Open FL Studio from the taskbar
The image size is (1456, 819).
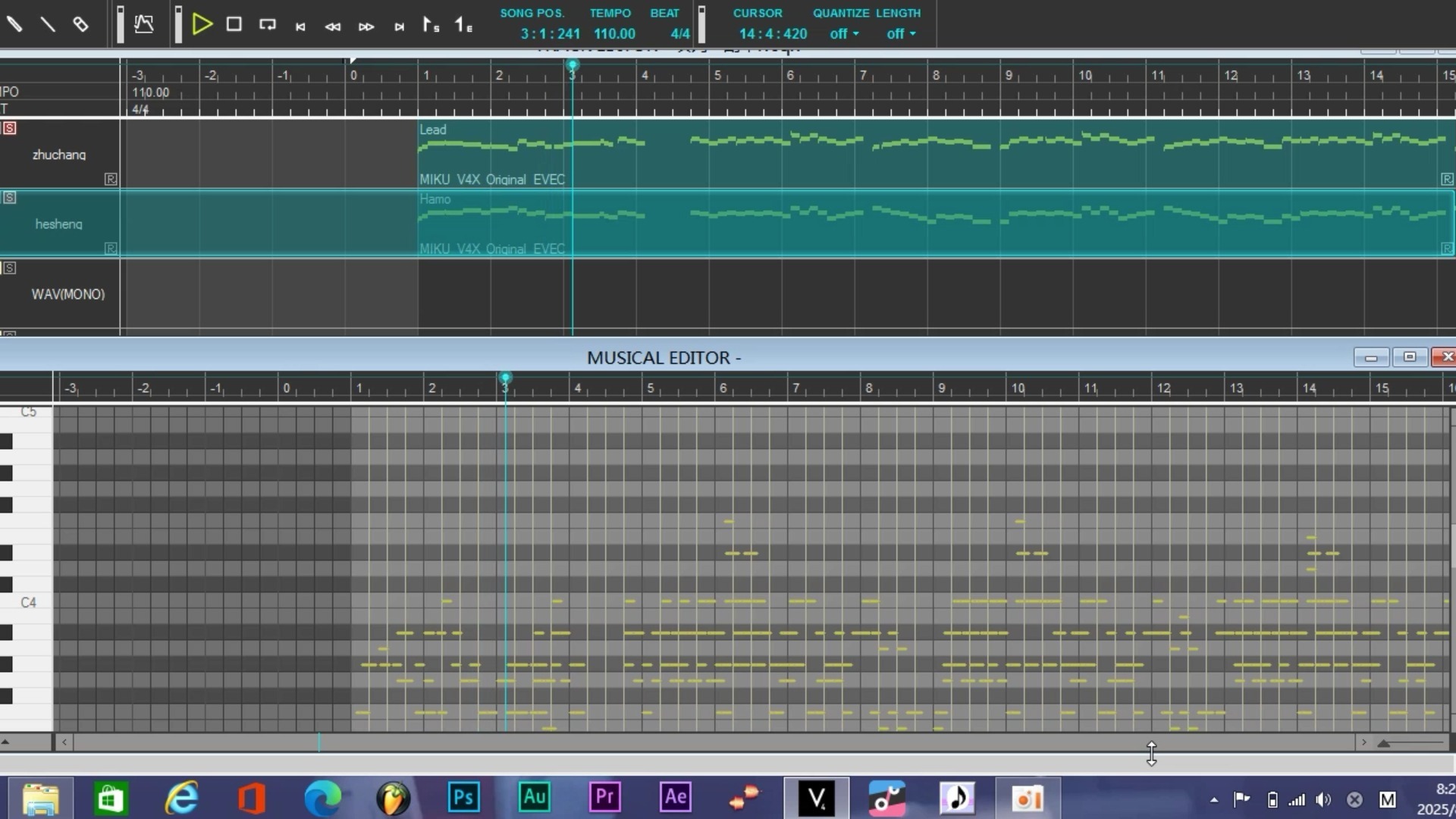pos(393,799)
